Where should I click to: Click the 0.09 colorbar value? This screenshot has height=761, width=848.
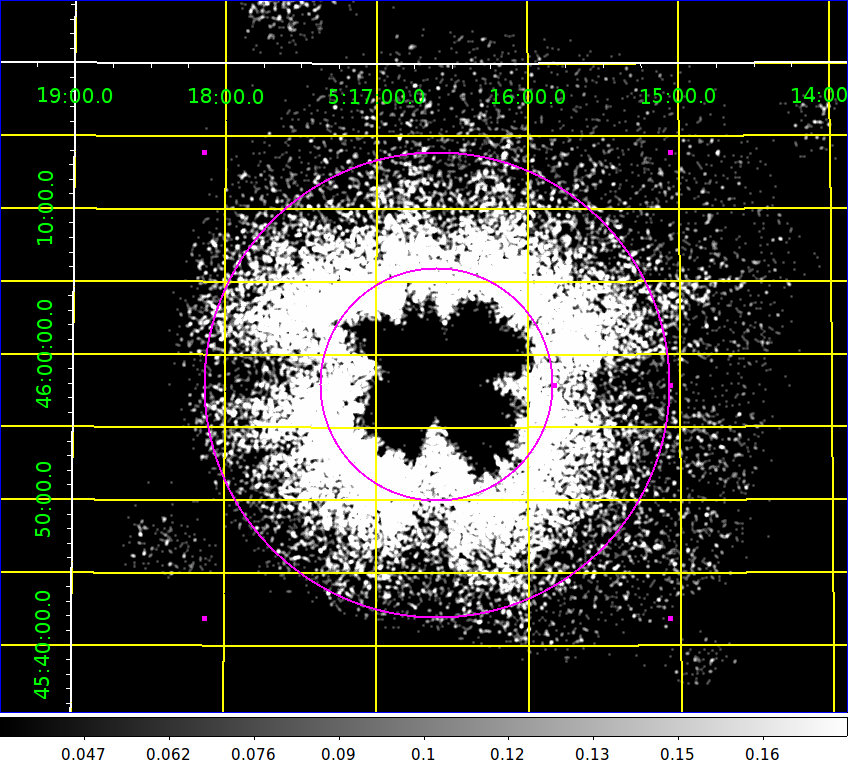[338, 753]
